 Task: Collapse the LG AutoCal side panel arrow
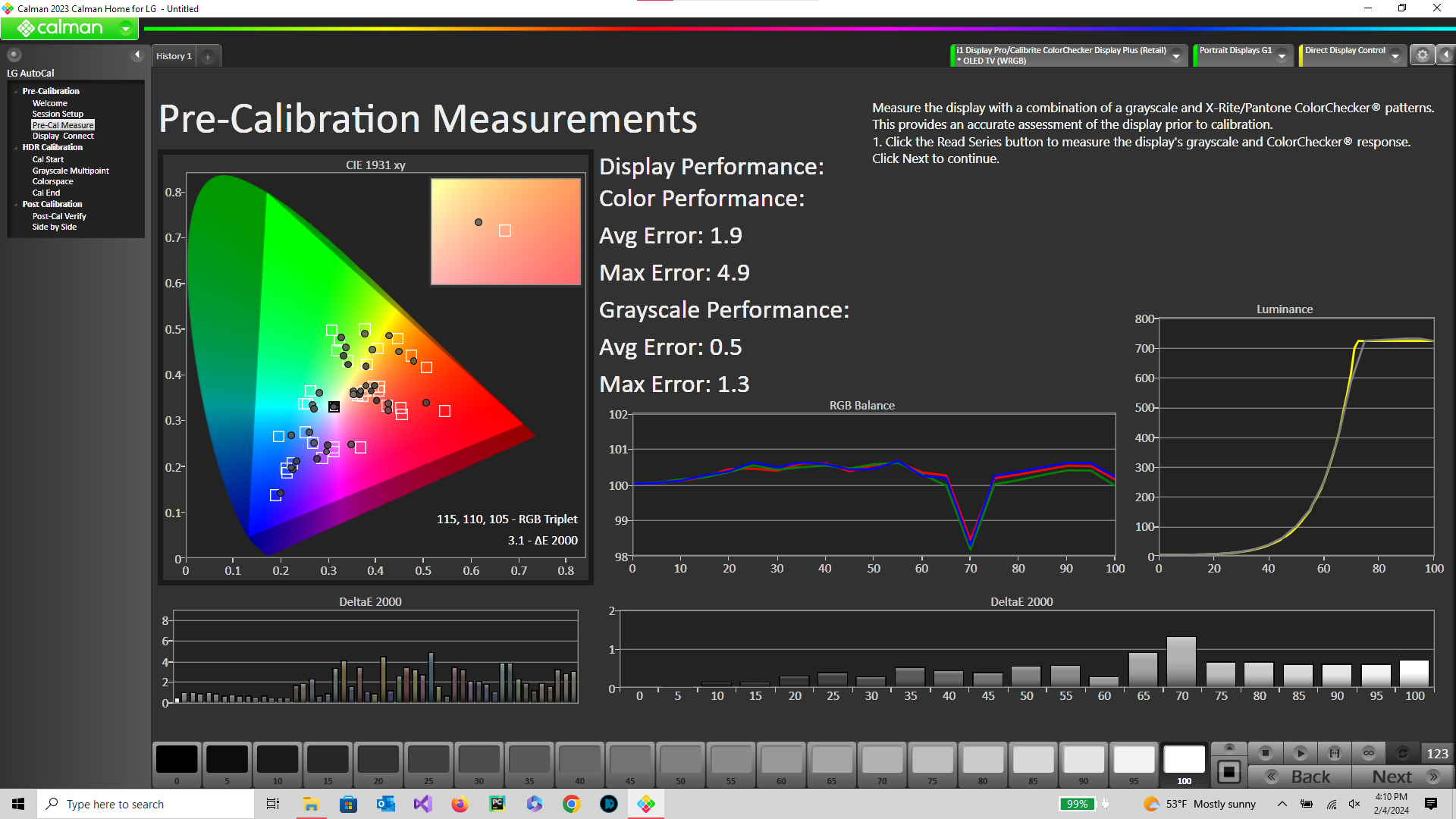tap(137, 55)
